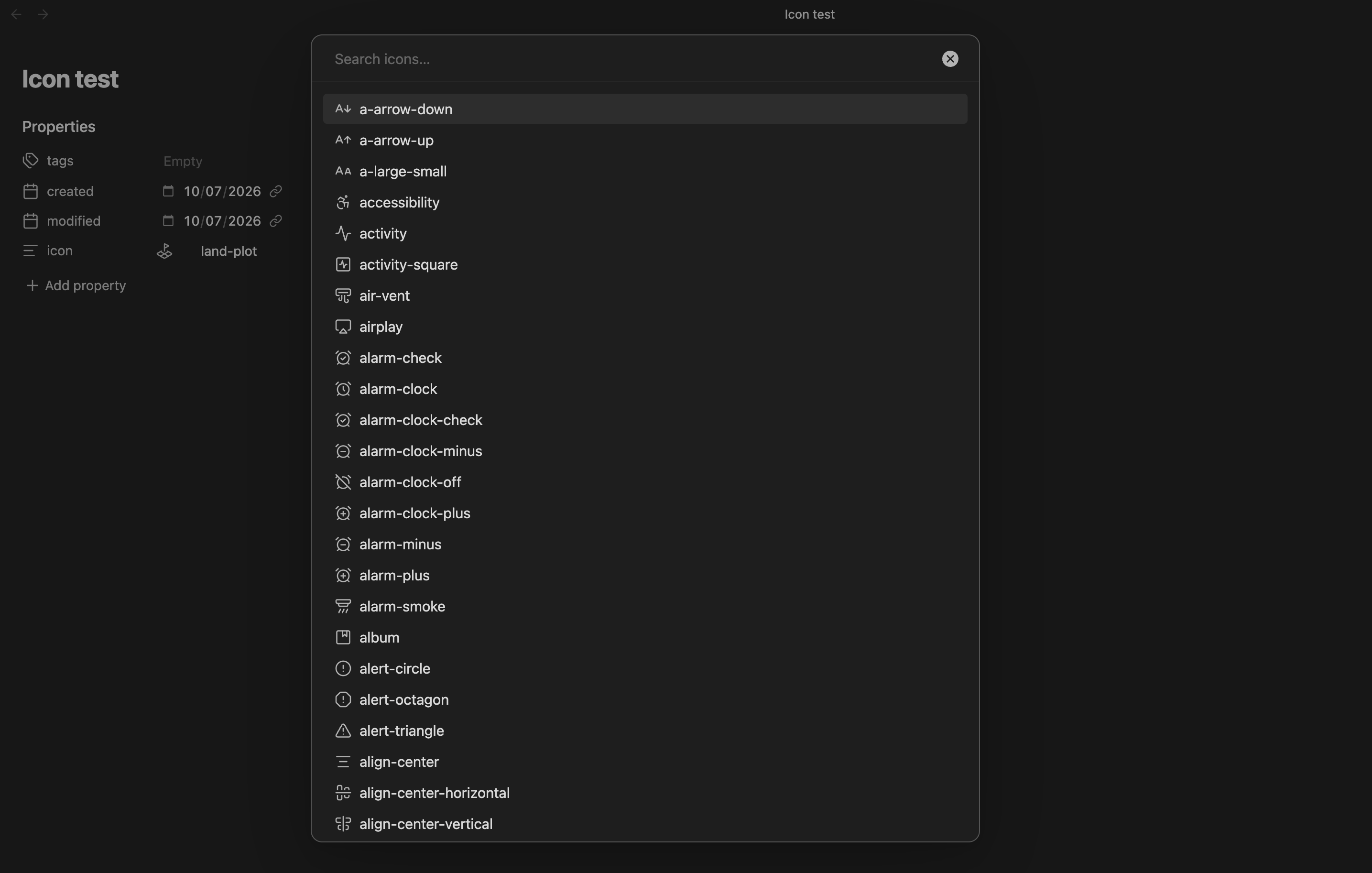Screen dimensions: 1372x873
Task: Click the created property name
Action: [70, 191]
